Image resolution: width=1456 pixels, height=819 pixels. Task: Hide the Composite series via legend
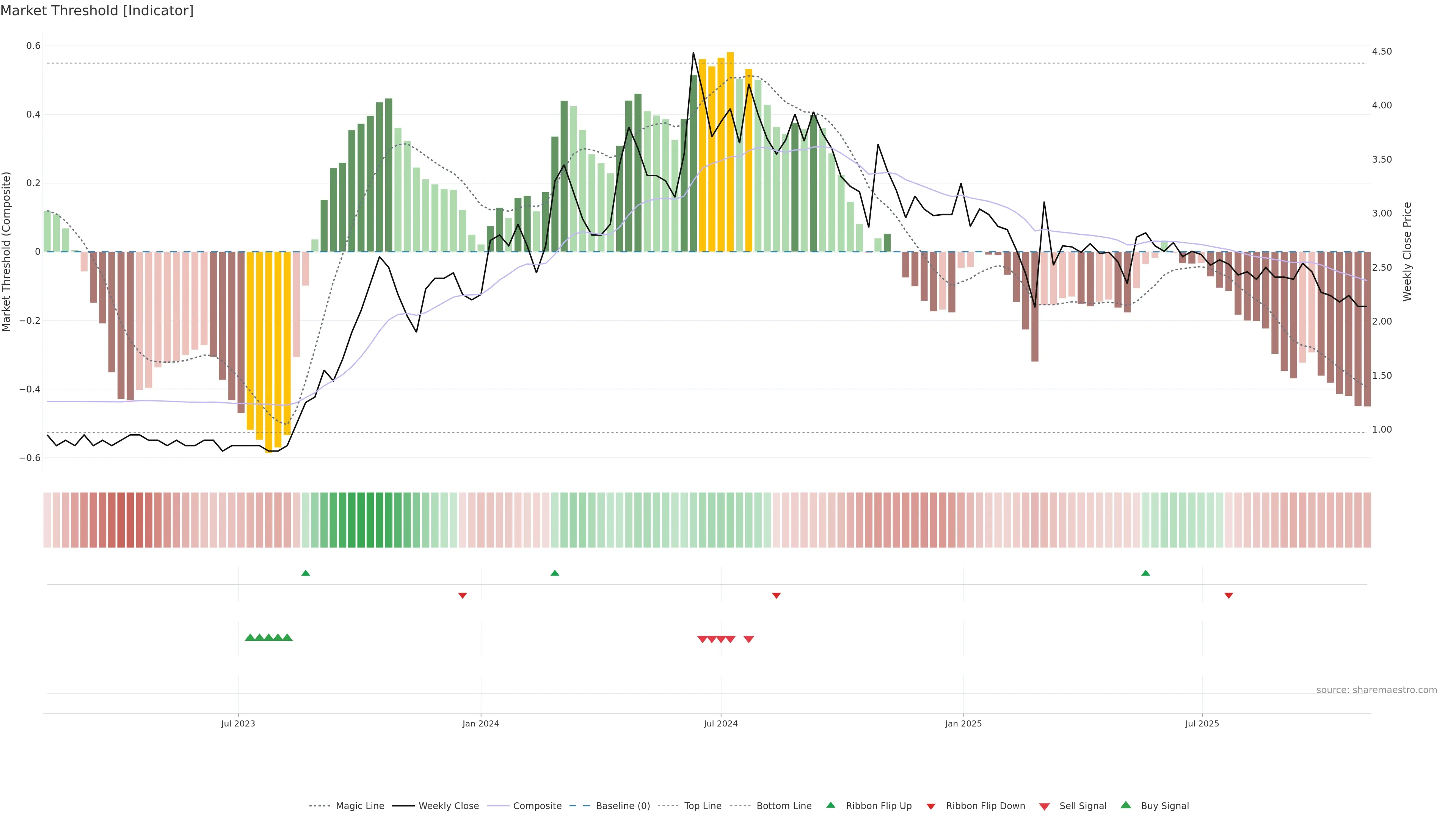click(x=537, y=806)
